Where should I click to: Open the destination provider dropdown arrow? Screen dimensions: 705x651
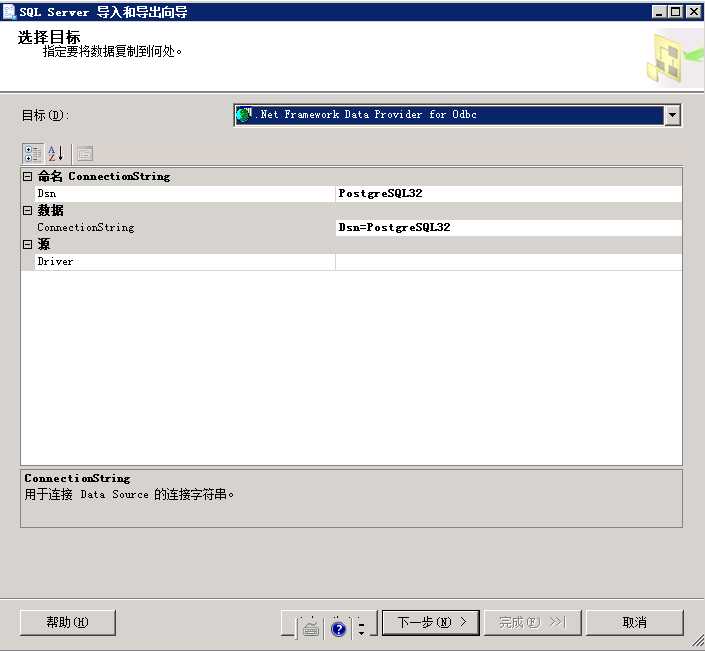[x=672, y=115]
